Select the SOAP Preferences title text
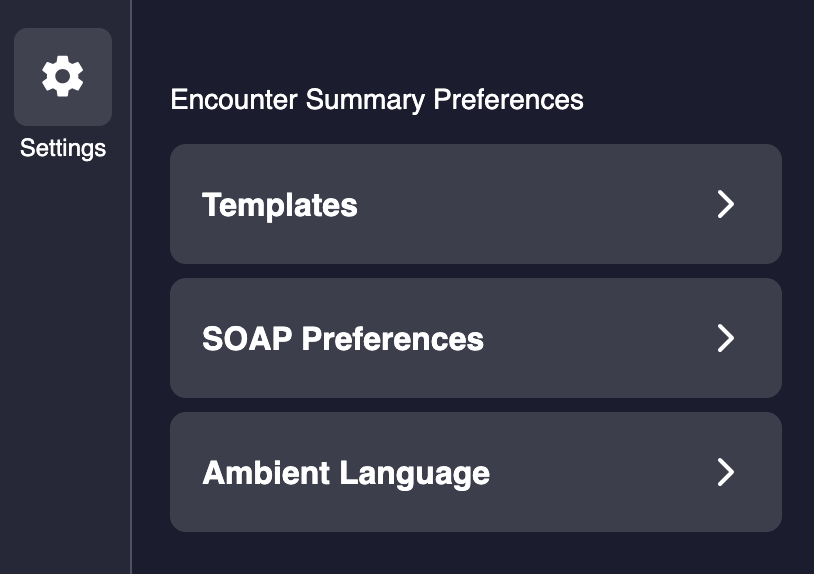Viewport: 814px width, 574px height. click(343, 339)
